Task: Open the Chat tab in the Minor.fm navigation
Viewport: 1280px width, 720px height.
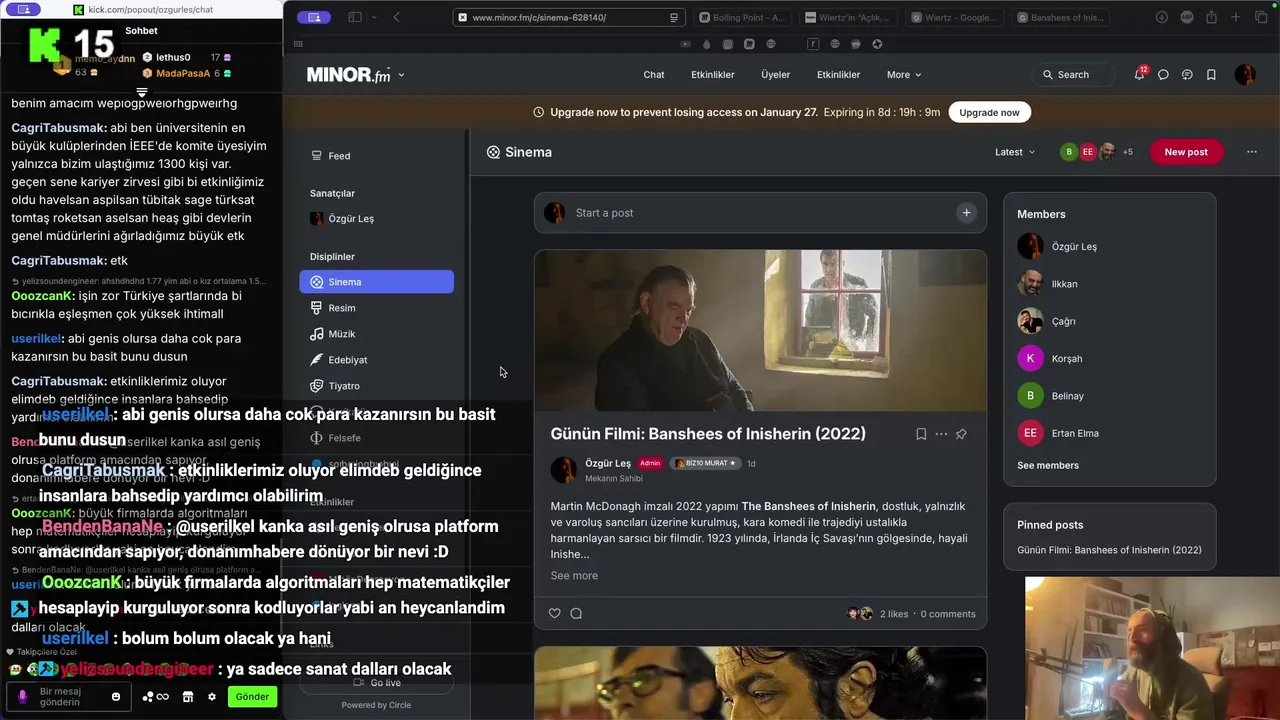Action: 654,75
